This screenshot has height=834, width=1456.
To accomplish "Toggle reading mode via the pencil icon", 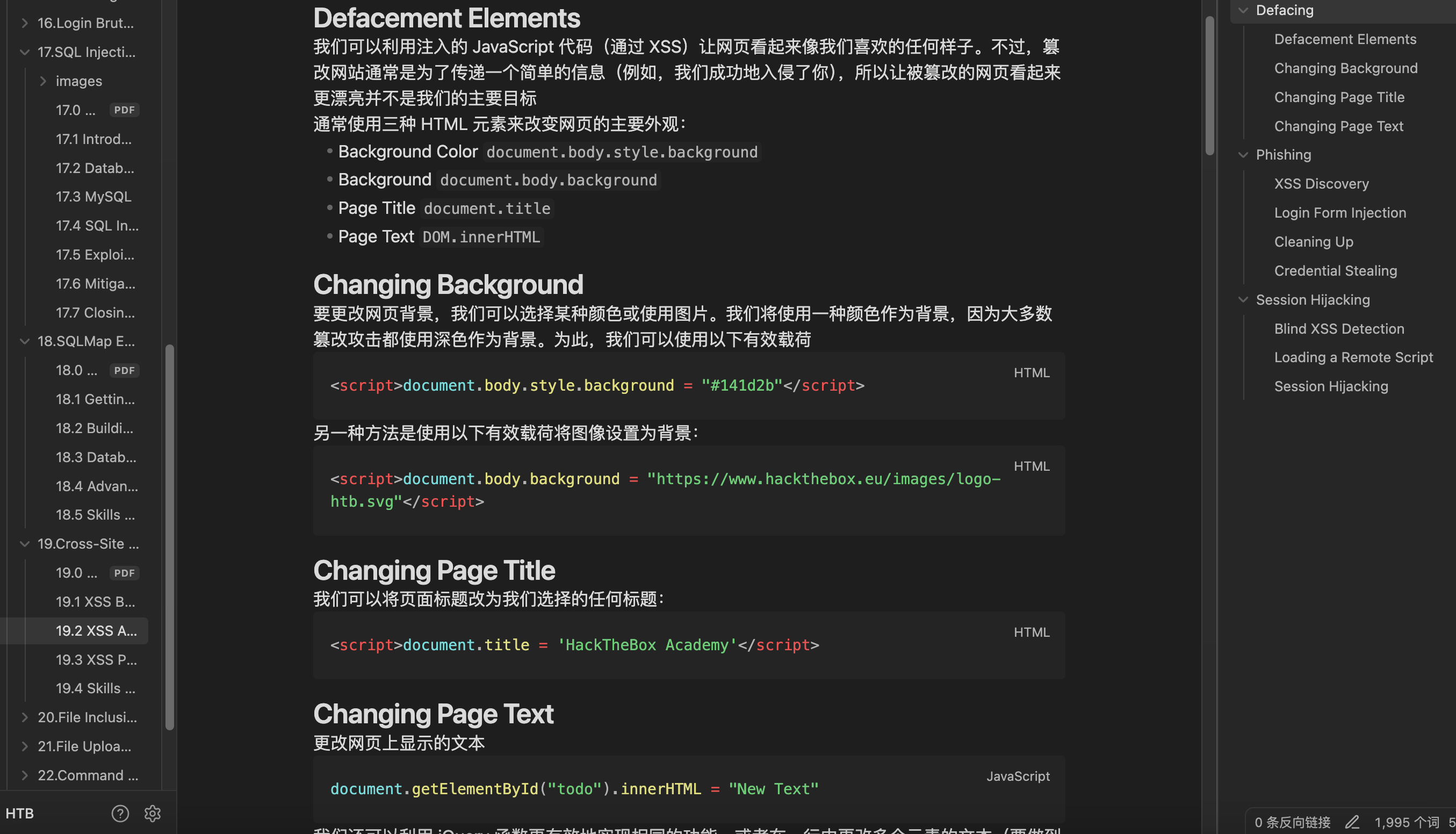I will pyautogui.click(x=1353, y=822).
